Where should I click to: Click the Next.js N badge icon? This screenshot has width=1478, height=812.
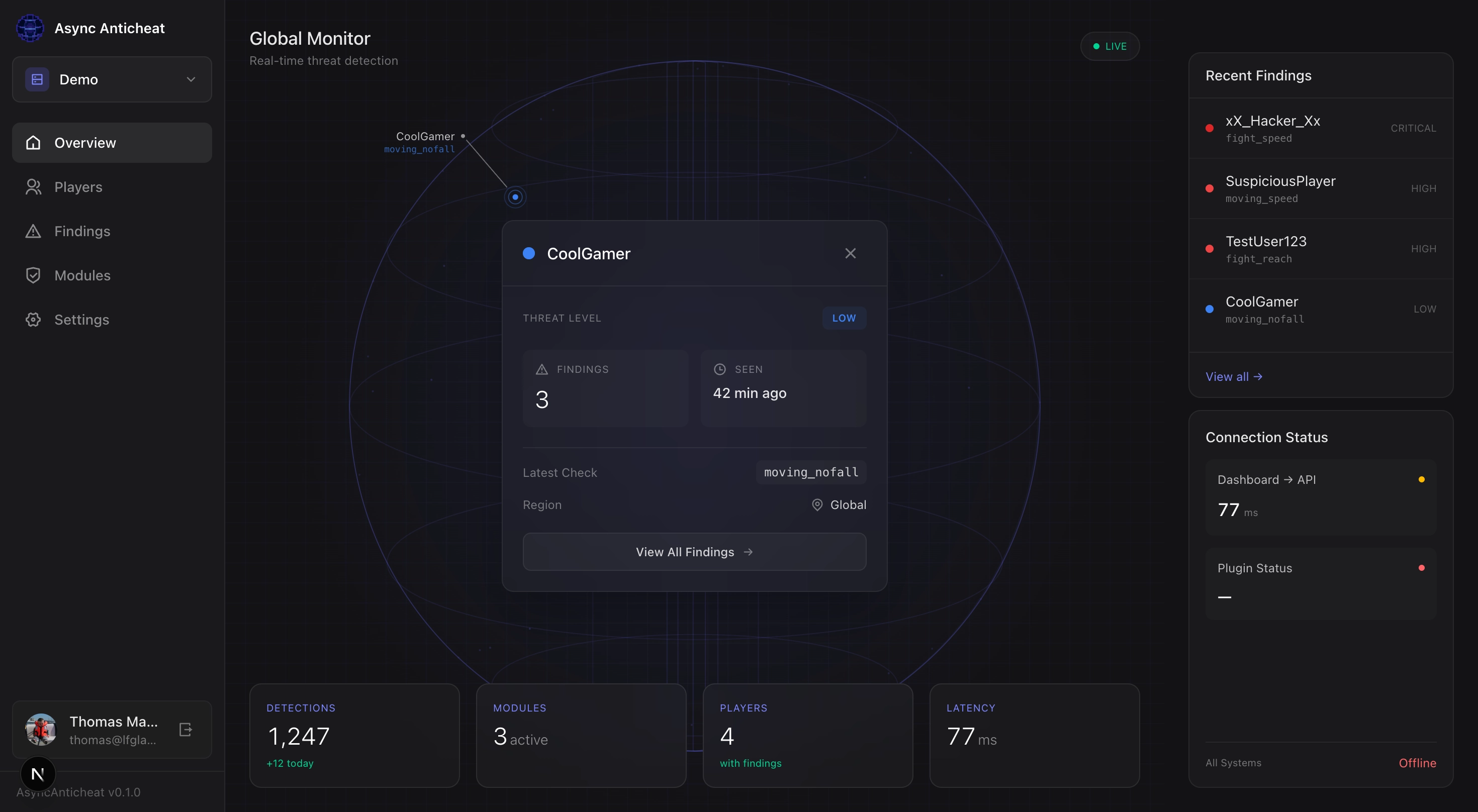[x=38, y=774]
